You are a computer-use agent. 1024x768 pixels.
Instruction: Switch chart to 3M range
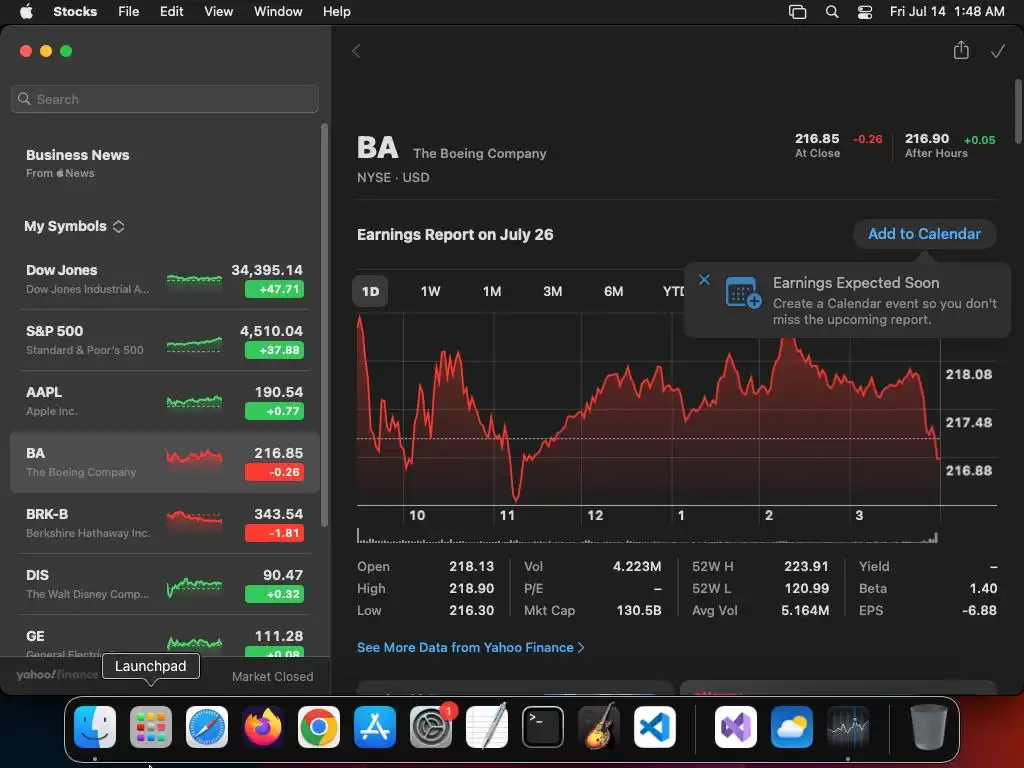point(552,291)
